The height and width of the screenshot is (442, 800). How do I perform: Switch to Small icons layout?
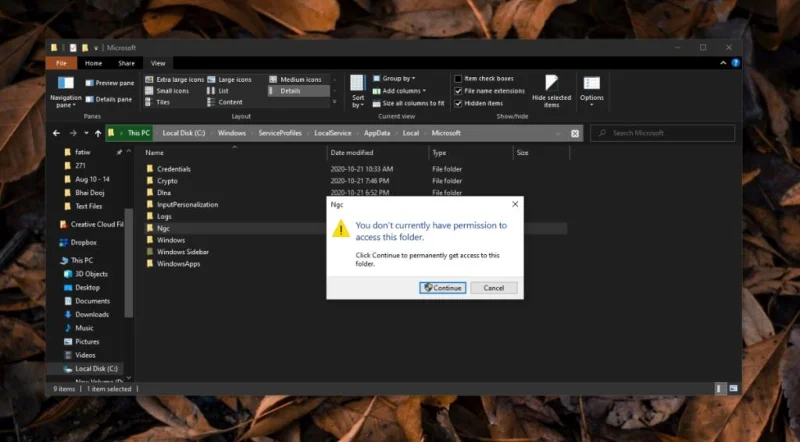click(x=167, y=91)
